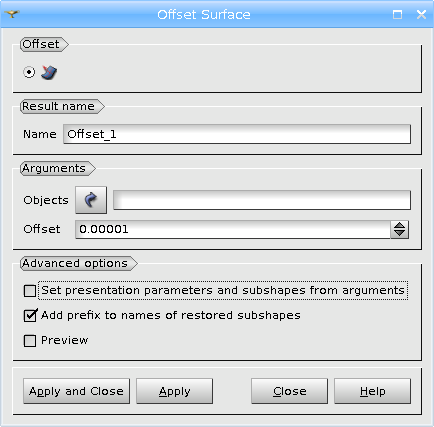Viewport: 434px width, 427px height.
Task: Click the Offset Surface title bar
Action: (204, 14)
